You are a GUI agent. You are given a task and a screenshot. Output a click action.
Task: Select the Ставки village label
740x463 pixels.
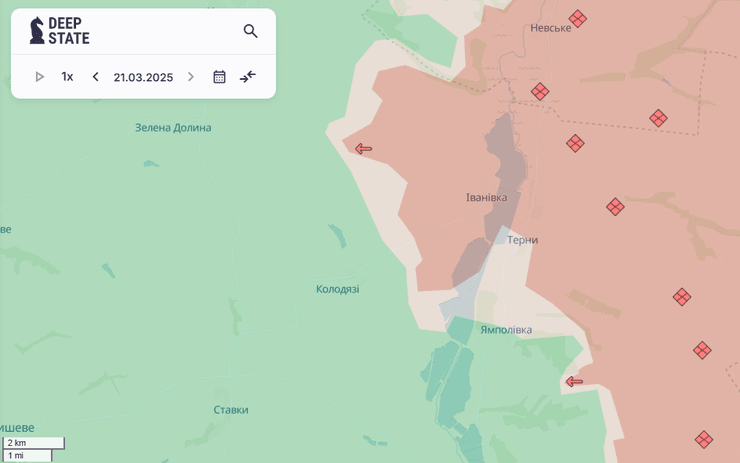(x=231, y=410)
